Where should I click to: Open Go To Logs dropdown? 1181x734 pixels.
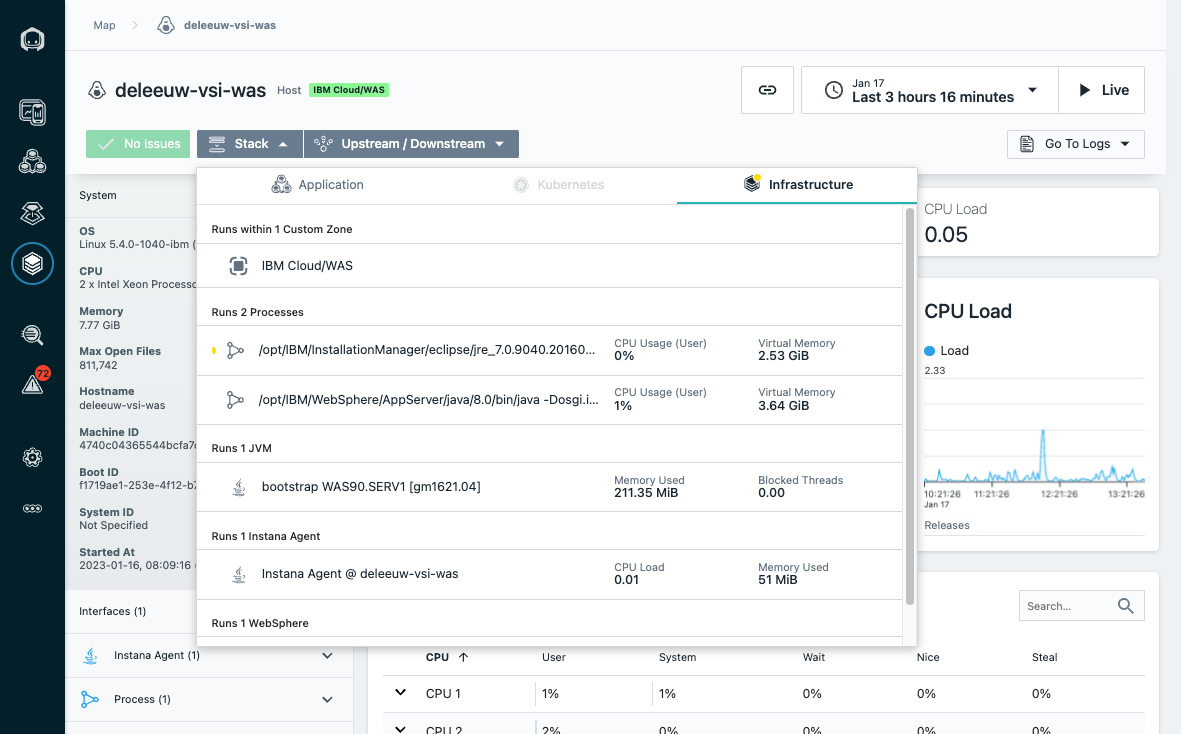tap(1076, 145)
